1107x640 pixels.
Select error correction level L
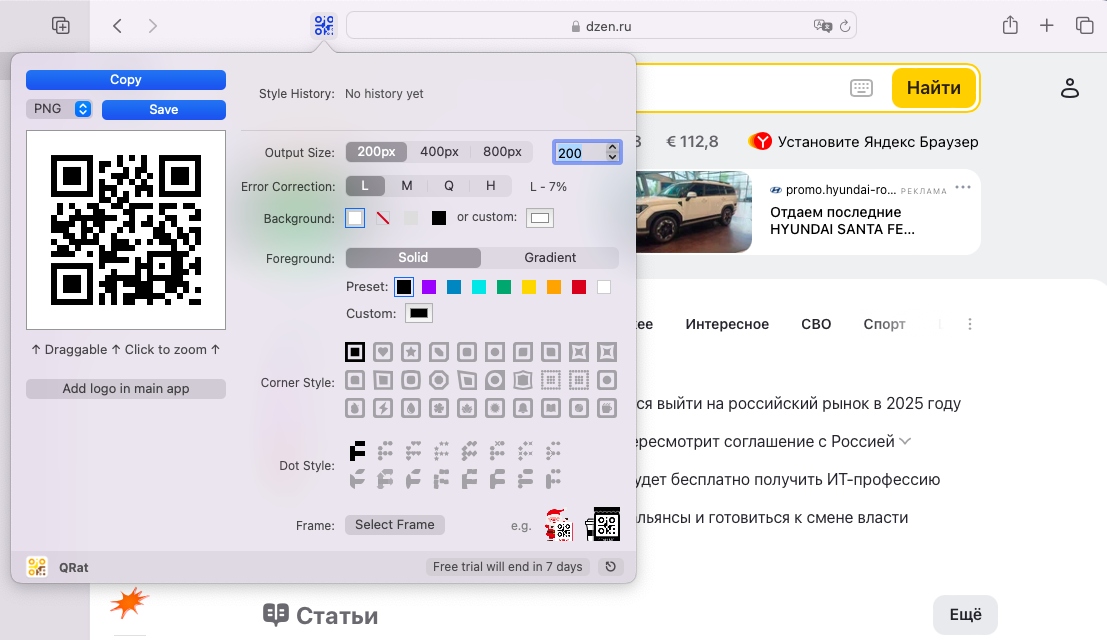pos(365,186)
